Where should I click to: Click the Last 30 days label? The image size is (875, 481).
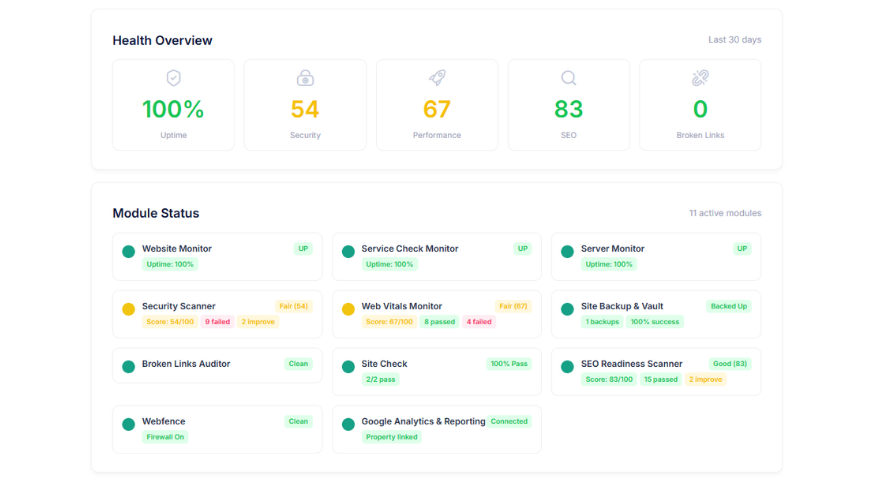click(735, 40)
